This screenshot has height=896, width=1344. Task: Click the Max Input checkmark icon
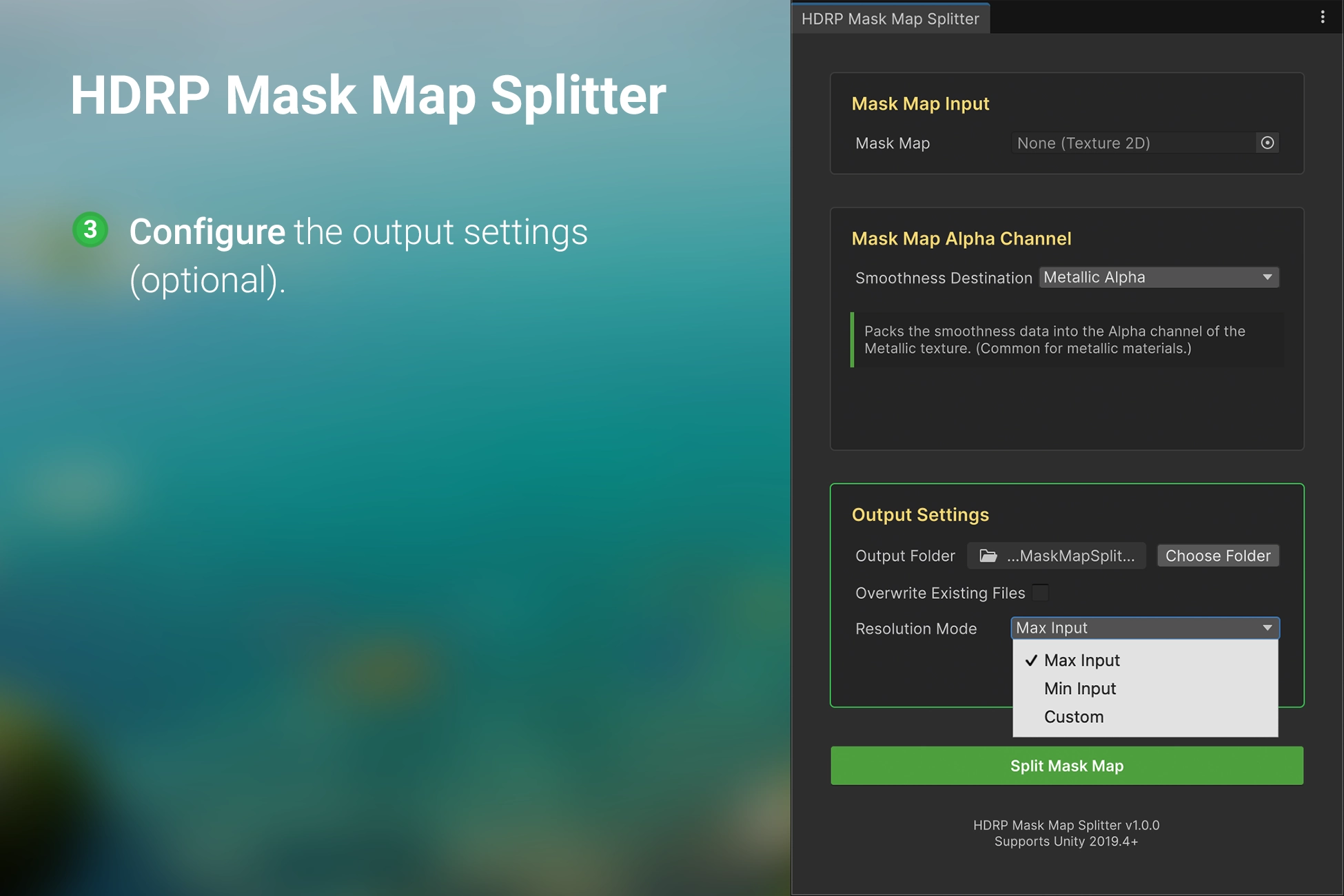tap(1031, 660)
